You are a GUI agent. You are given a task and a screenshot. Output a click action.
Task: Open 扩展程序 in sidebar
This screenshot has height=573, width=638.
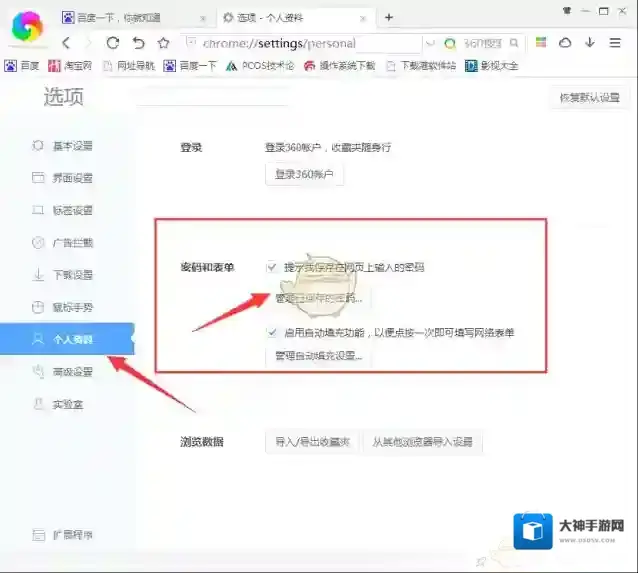tap(62, 535)
